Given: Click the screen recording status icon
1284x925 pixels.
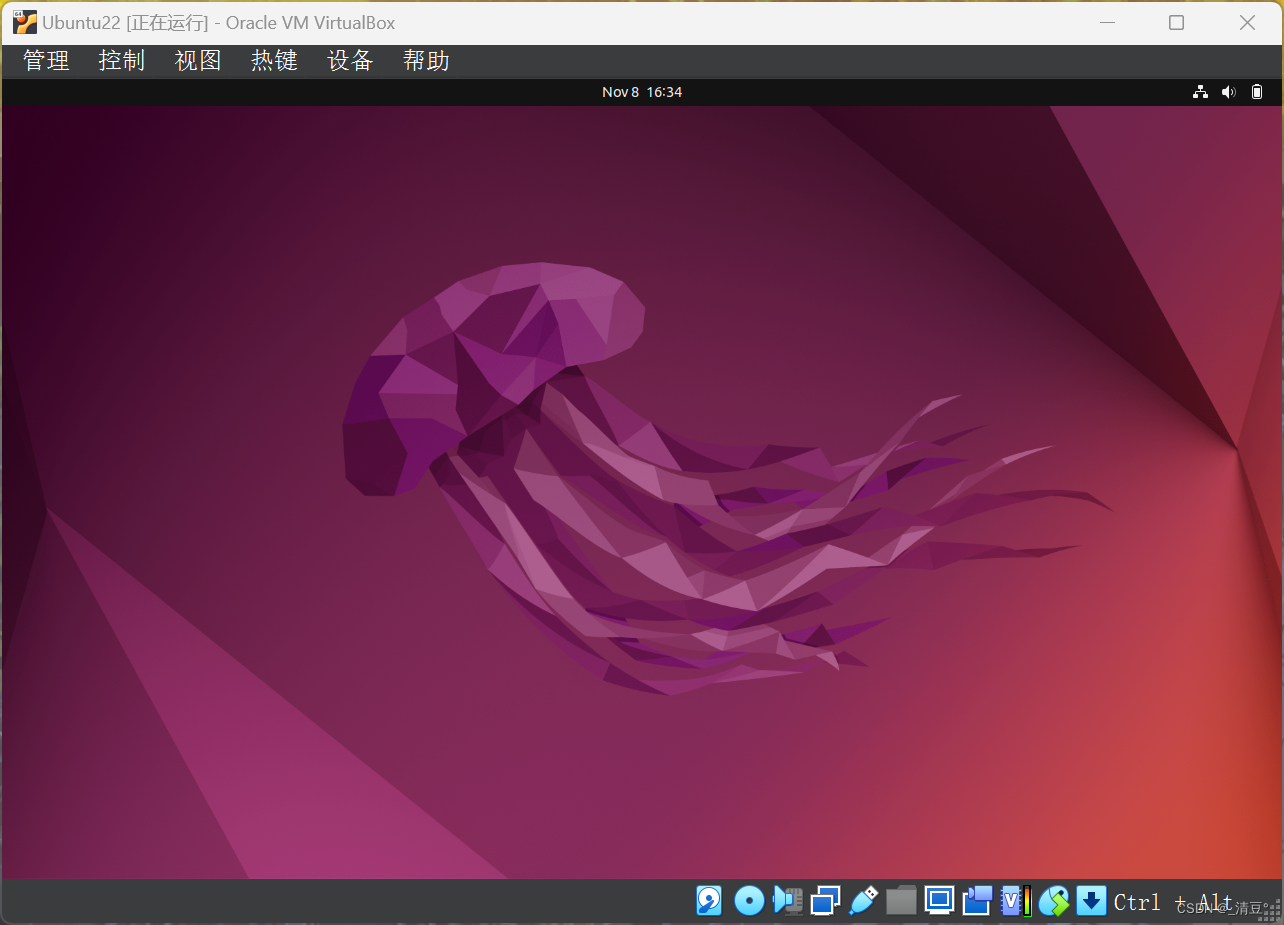Looking at the screenshot, I should point(977,901).
